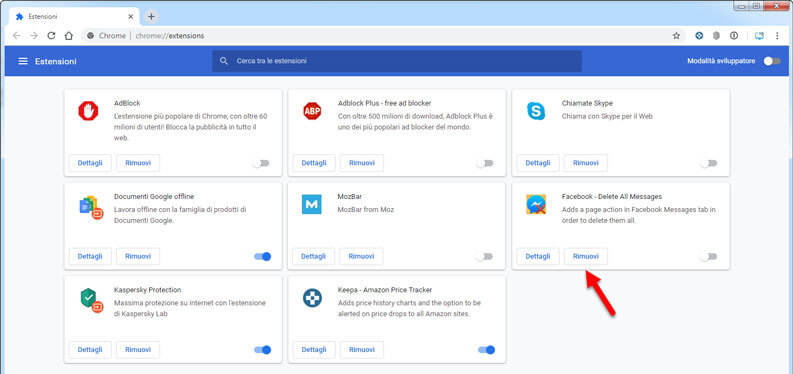Click Facebook Delete All Messages icon
The image size is (793, 374).
point(536,204)
